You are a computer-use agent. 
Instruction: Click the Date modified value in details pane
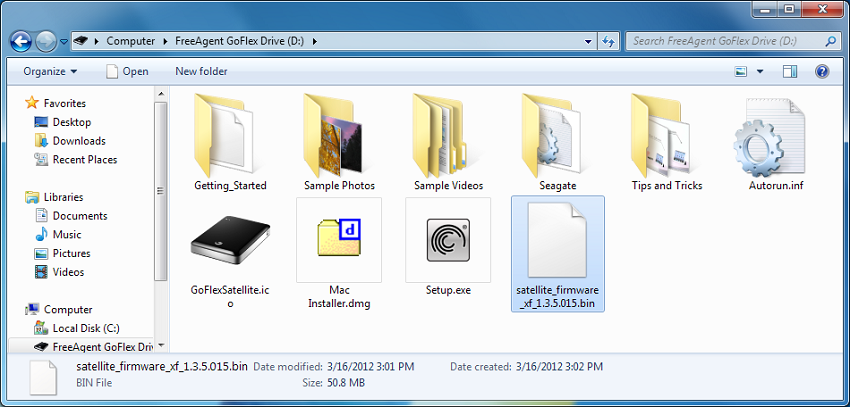pos(371,367)
